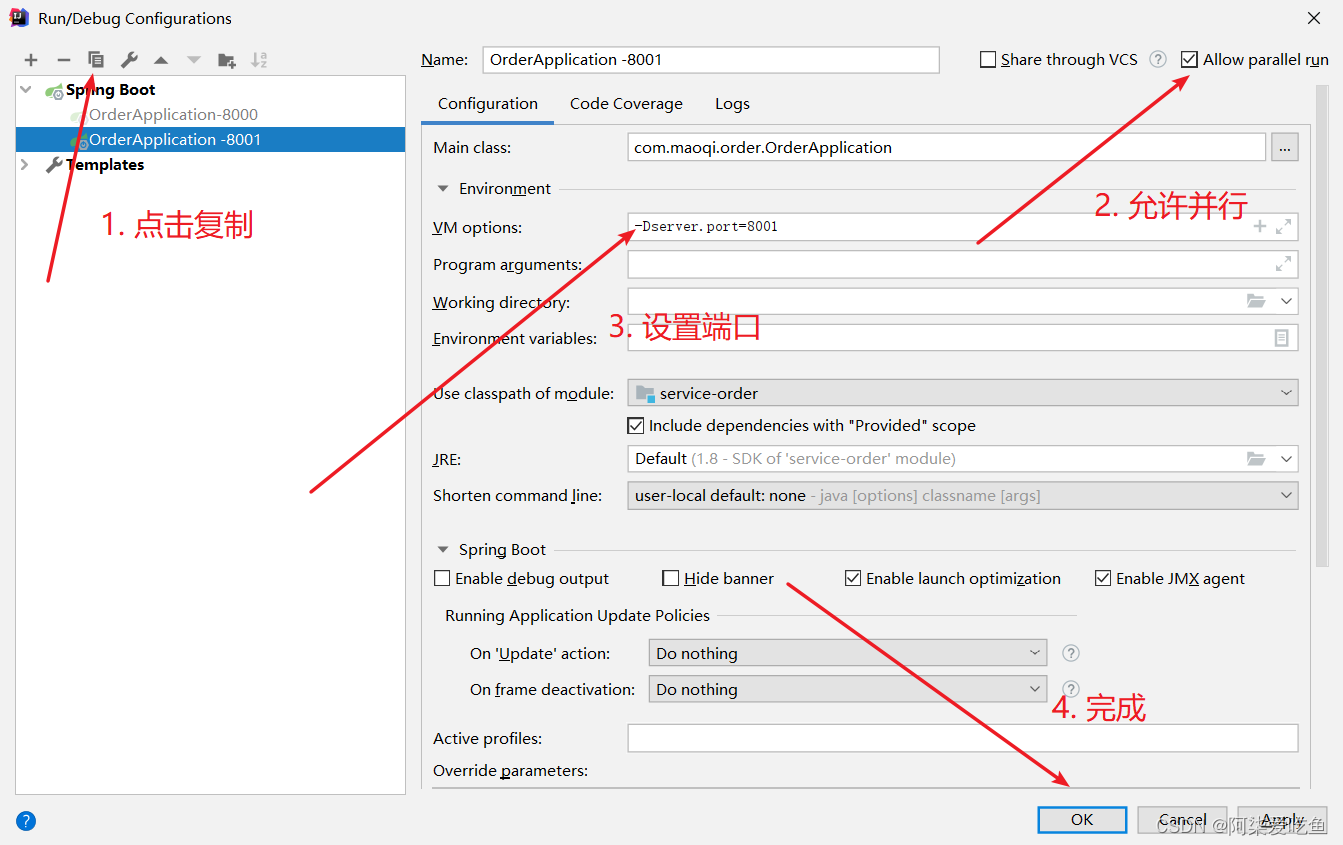Toggle Enable JMX agent checkbox
This screenshot has width=1343, height=845.
pyautogui.click(x=1103, y=579)
